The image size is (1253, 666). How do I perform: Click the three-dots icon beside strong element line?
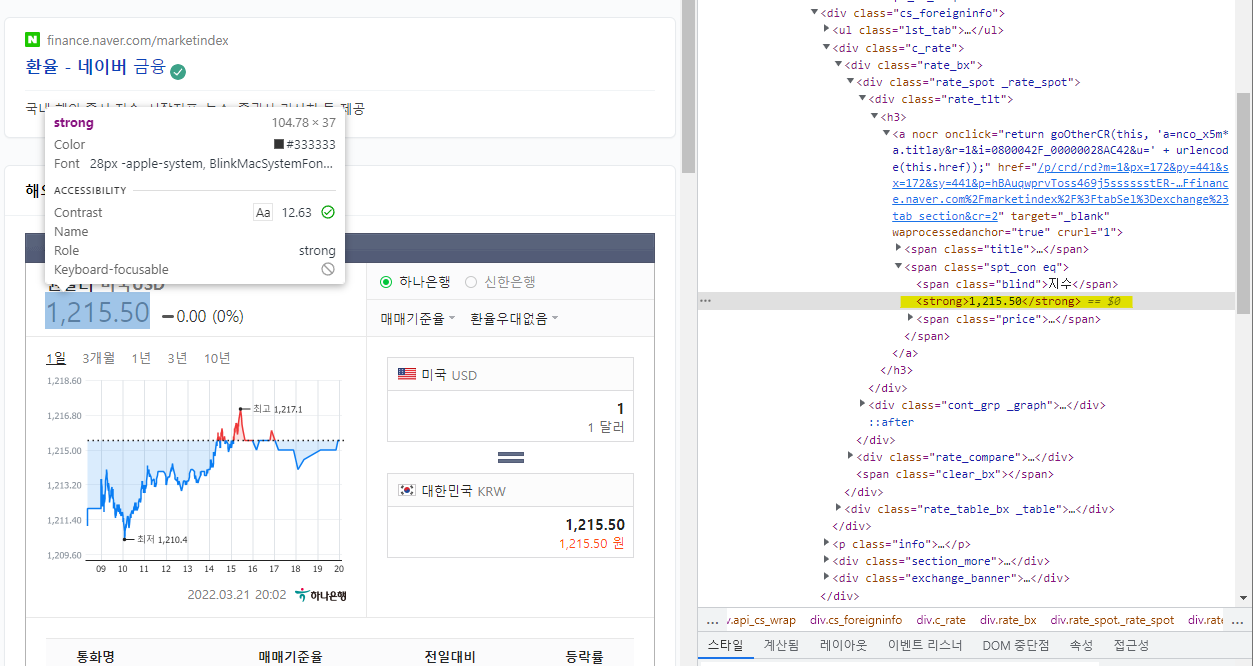tap(706, 300)
